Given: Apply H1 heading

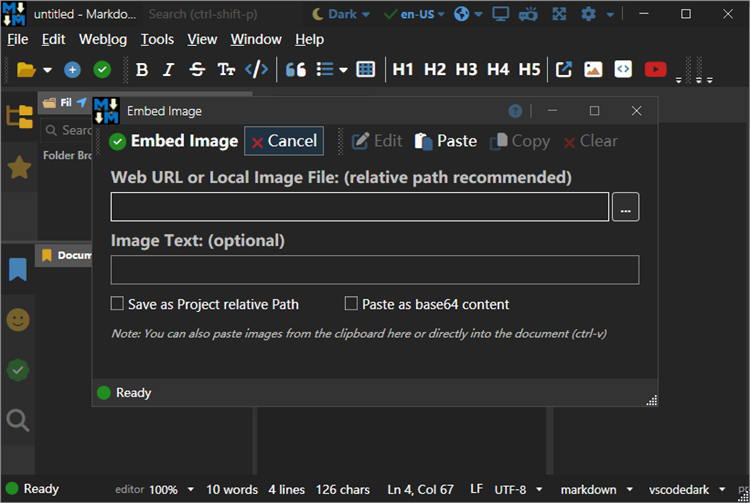Looking at the screenshot, I should coord(403,70).
